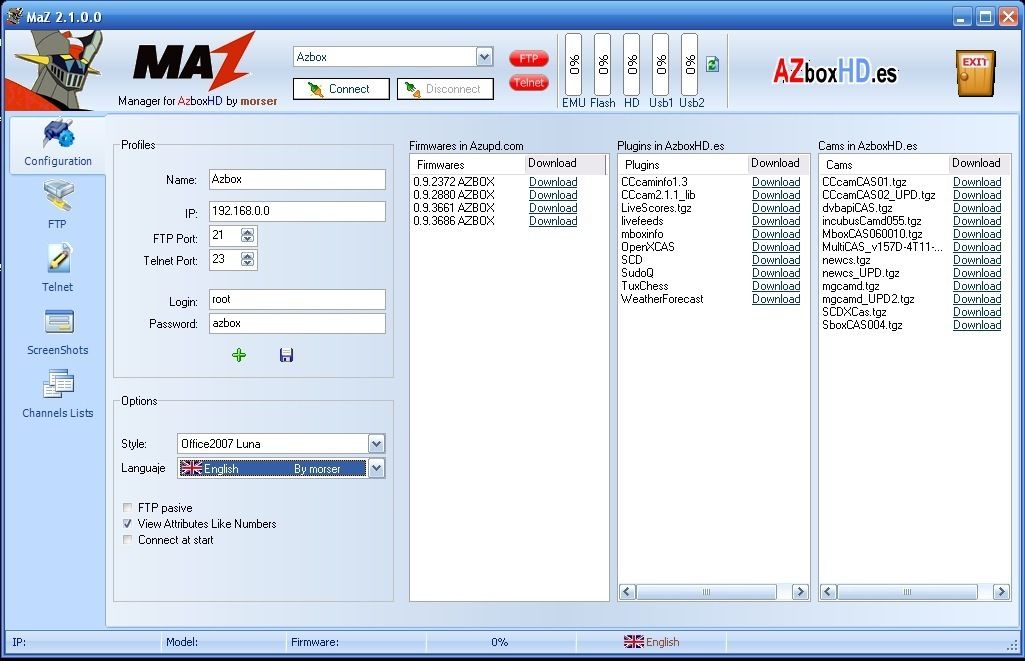Open the Configuration section icon

pyautogui.click(x=58, y=134)
